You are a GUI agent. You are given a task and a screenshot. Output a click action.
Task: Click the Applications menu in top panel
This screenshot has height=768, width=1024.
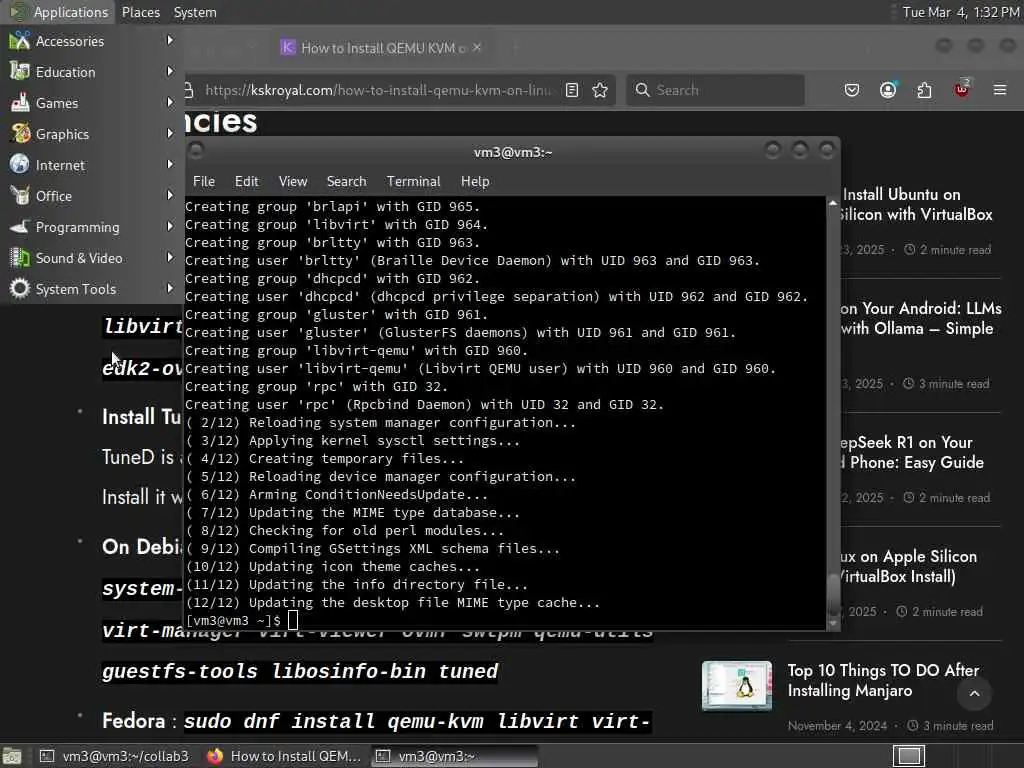59,12
